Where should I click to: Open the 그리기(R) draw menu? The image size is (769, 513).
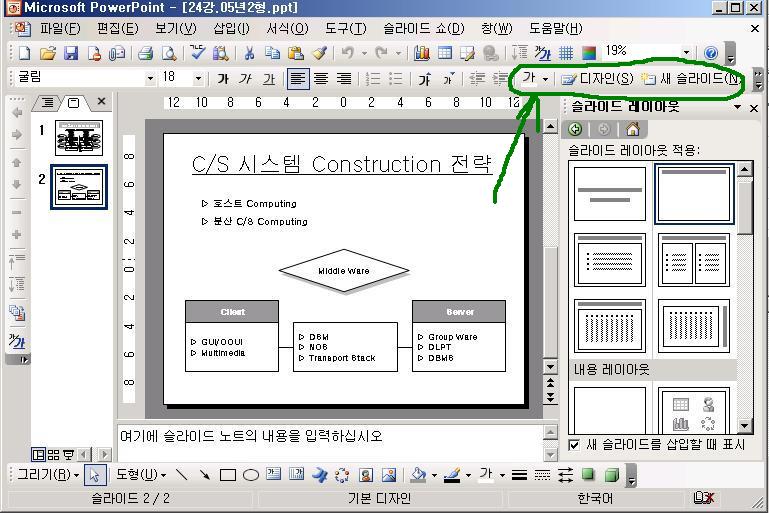pyautogui.click(x=48, y=475)
